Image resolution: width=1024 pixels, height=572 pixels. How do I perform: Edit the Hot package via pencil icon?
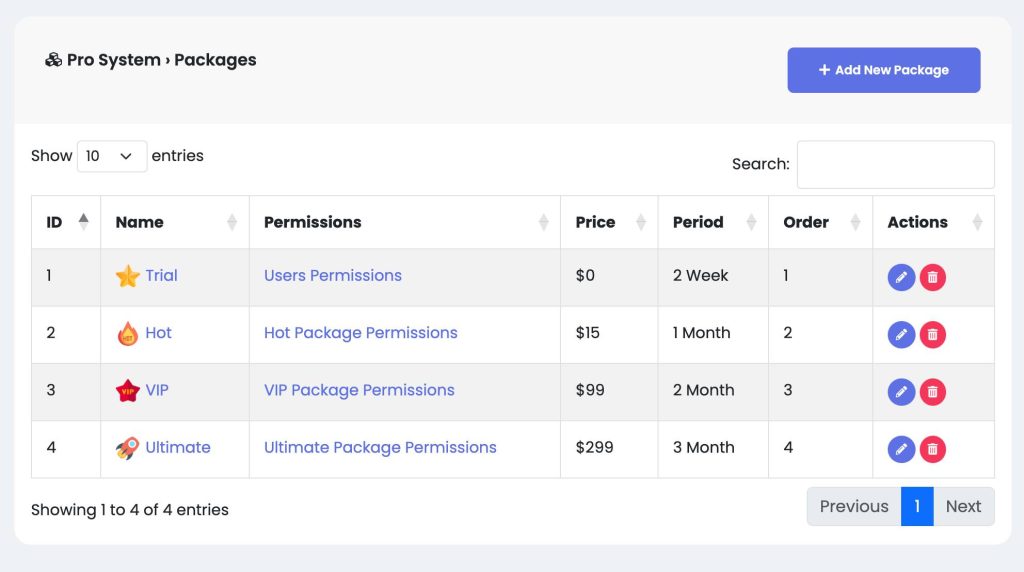(901, 335)
